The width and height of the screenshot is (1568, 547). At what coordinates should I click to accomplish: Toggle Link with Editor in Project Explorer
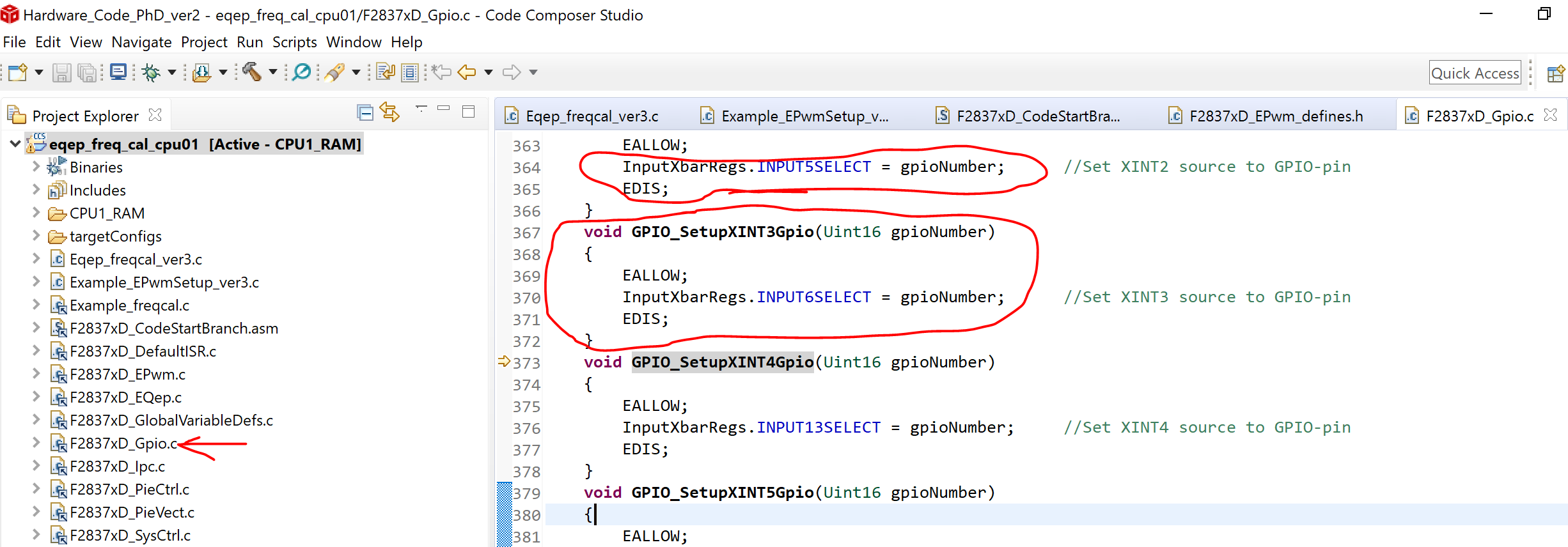(389, 113)
